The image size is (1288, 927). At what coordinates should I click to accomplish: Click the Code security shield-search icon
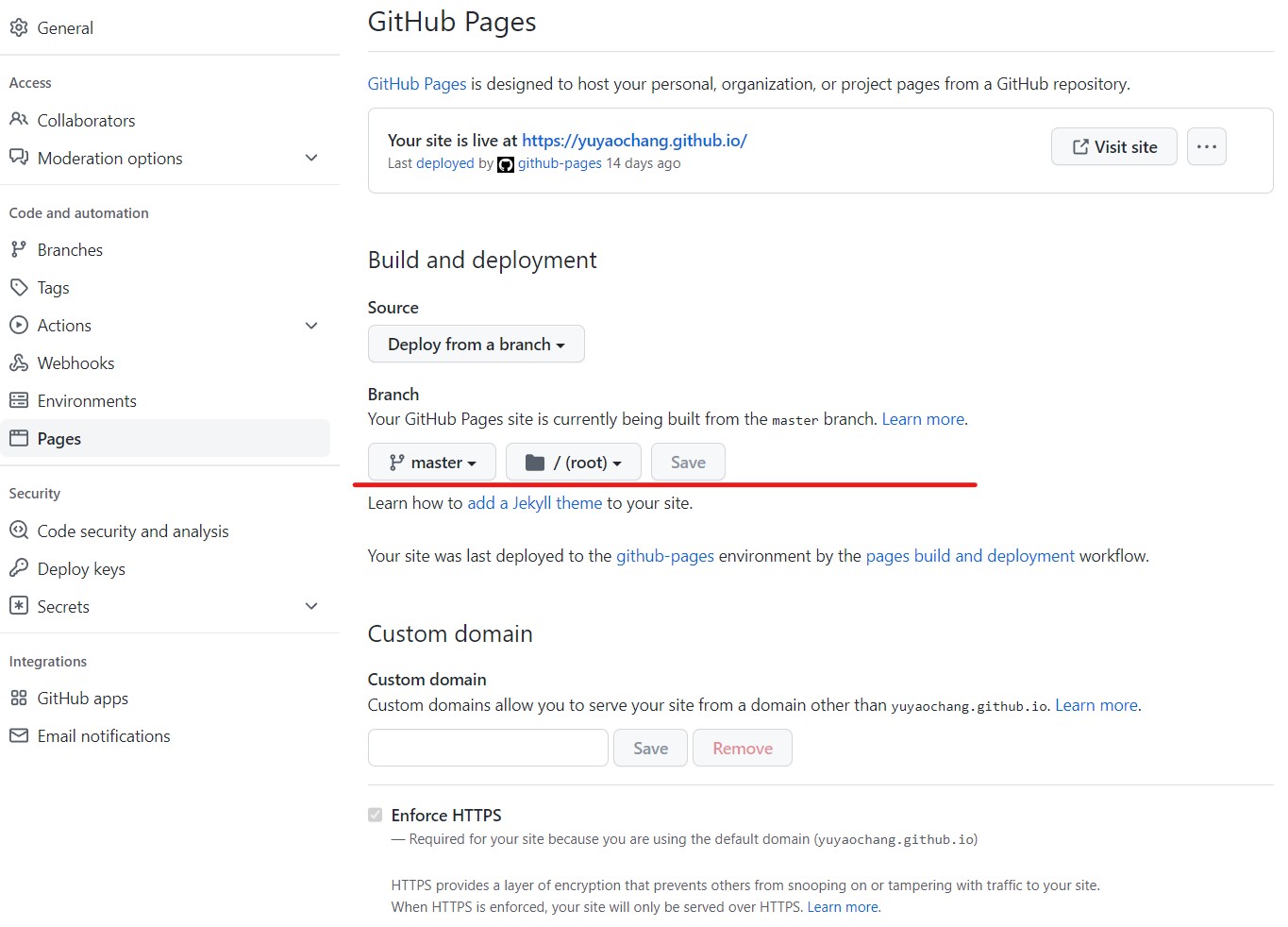tap(18, 531)
